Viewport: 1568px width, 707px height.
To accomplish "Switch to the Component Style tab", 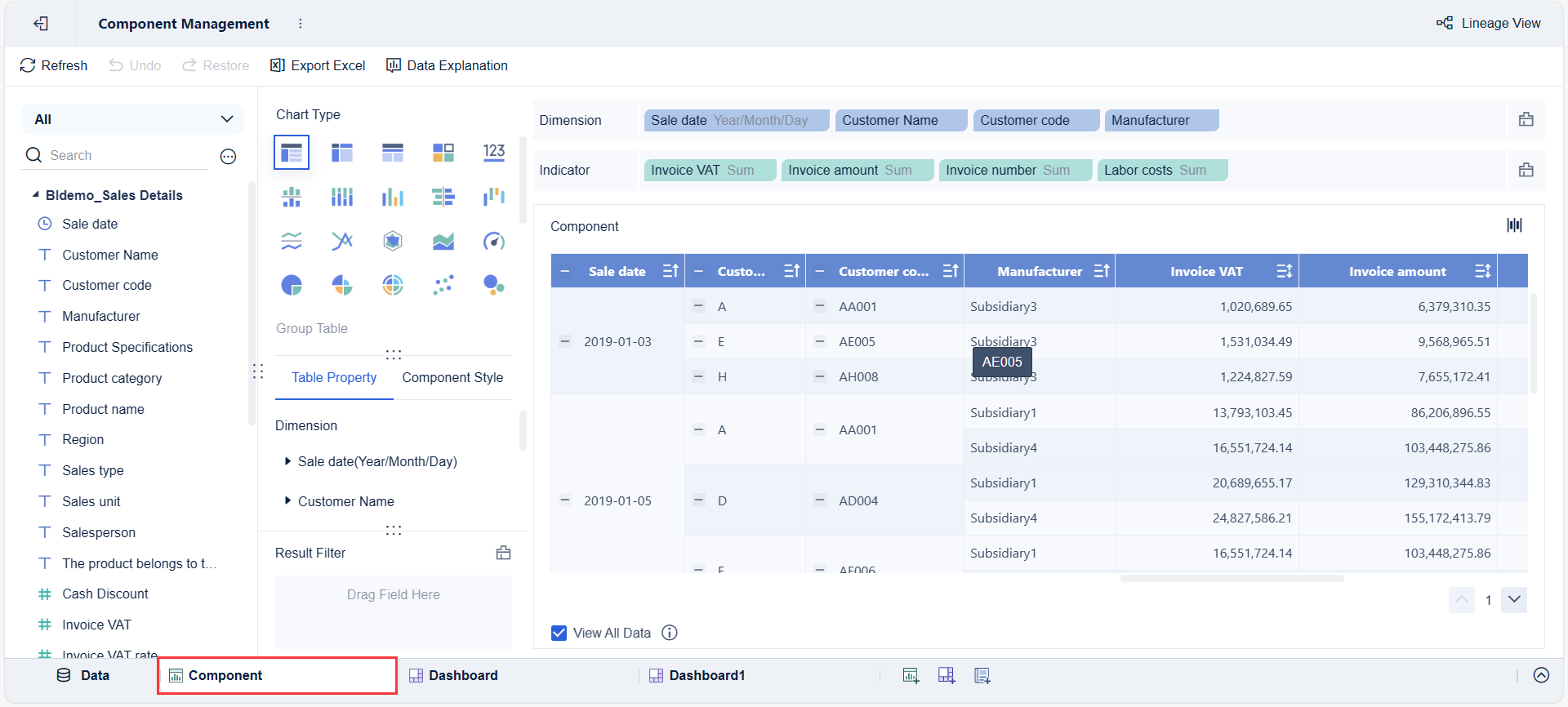I will click(452, 377).
